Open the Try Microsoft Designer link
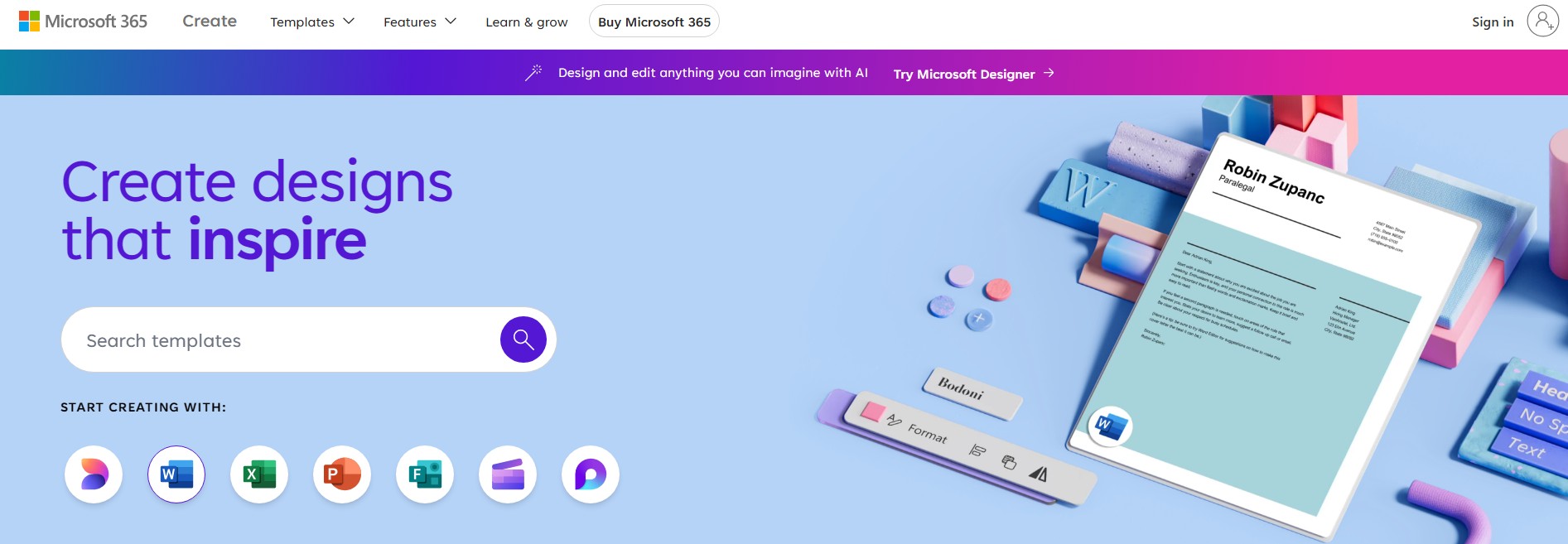 (964, 74)
